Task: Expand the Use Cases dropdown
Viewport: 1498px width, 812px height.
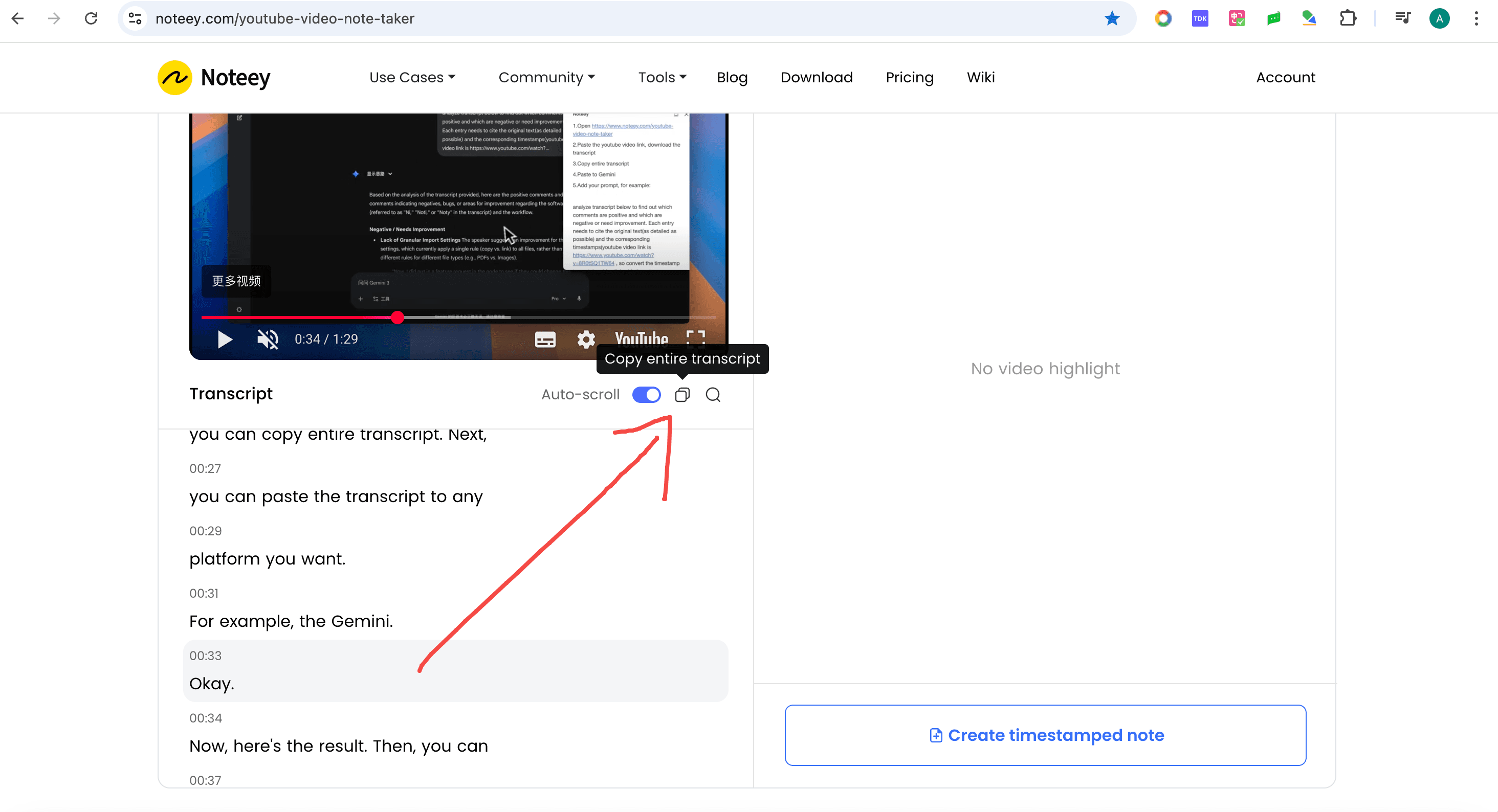Action: (412, 77)
